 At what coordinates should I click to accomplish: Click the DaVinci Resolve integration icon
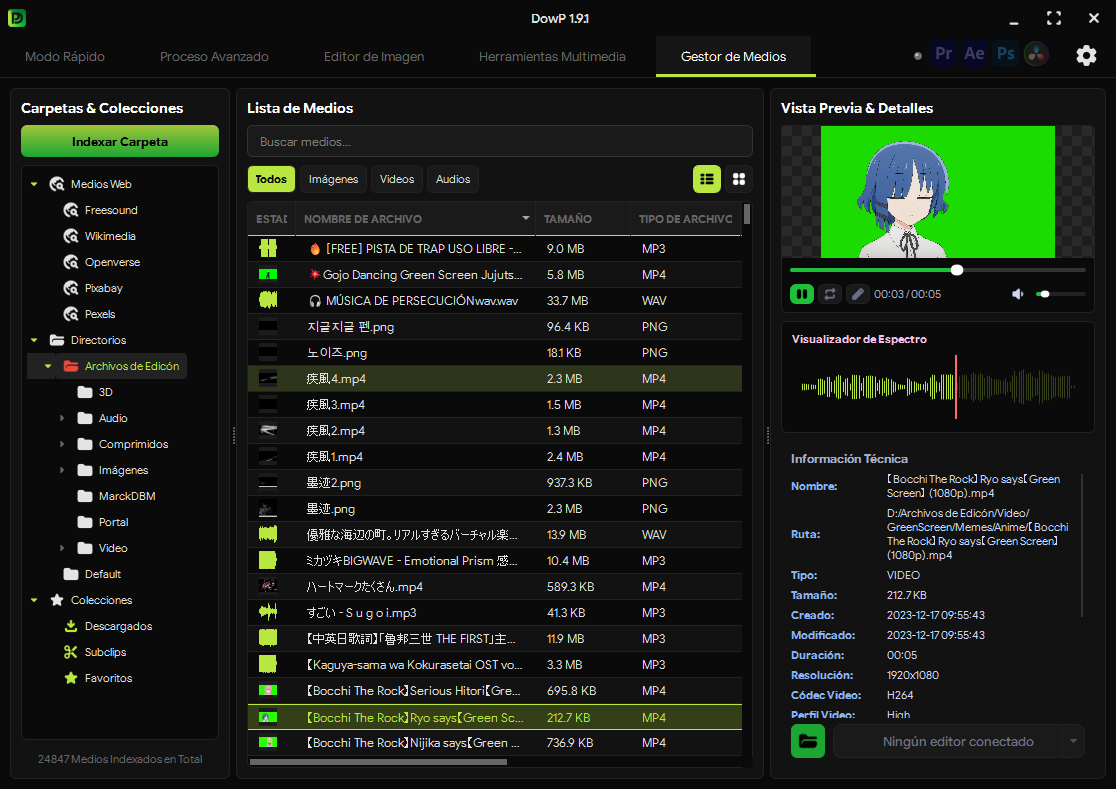[x=1036, y=54]
